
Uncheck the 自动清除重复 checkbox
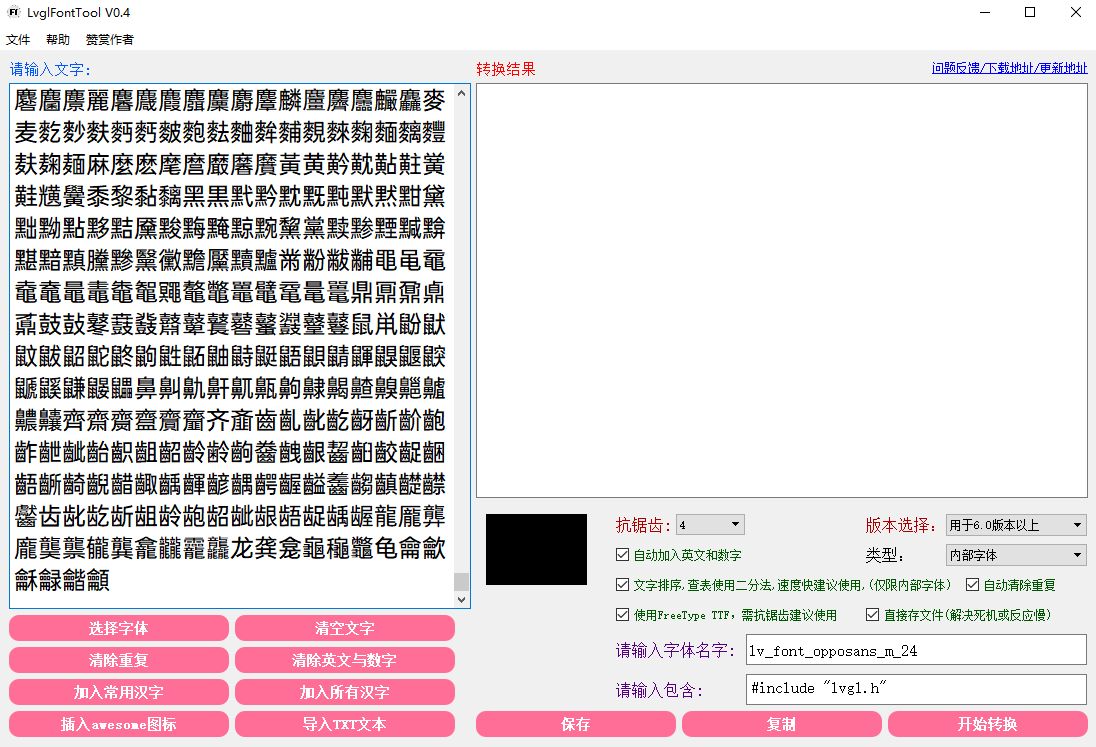[973, 585]
